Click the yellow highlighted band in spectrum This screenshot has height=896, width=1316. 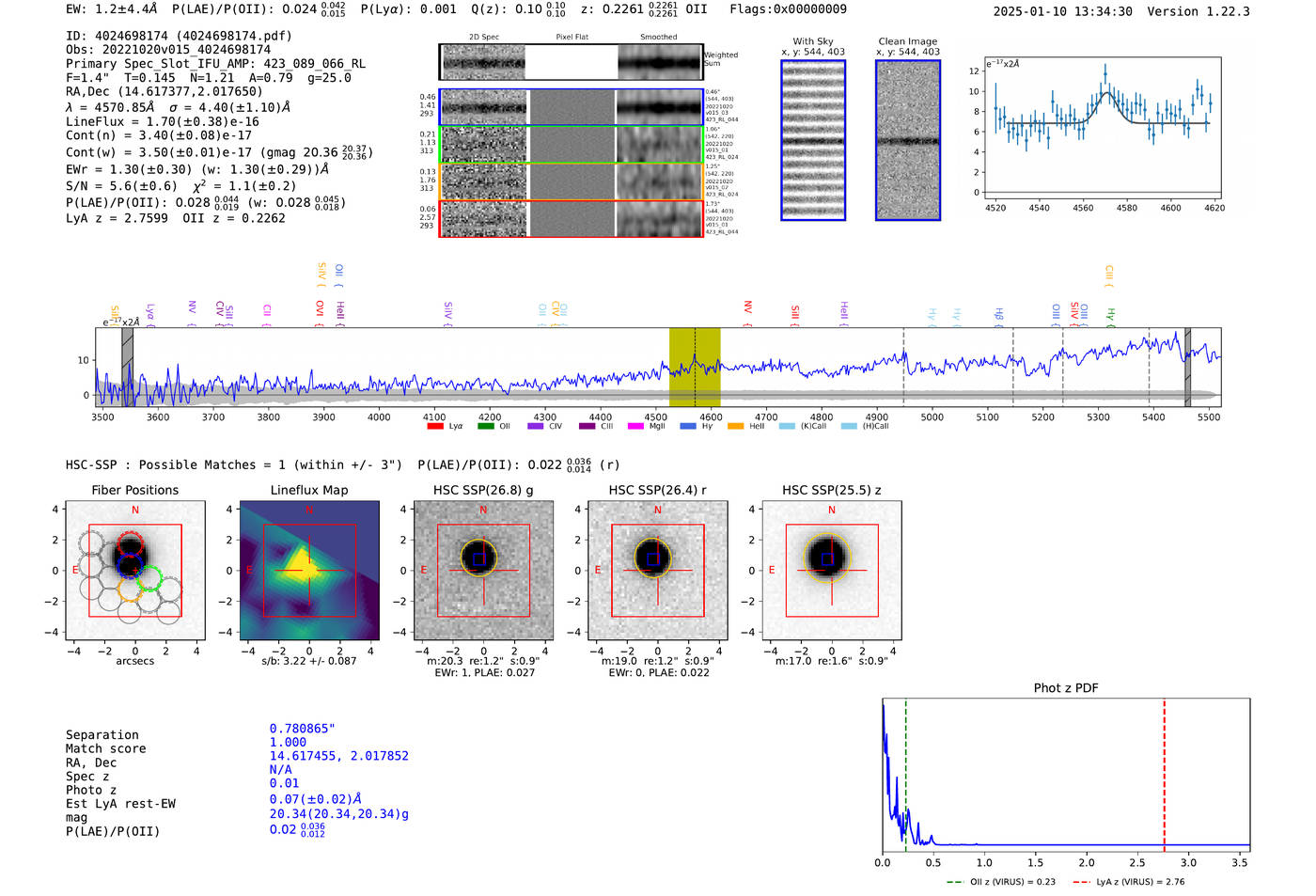point(695,367)
